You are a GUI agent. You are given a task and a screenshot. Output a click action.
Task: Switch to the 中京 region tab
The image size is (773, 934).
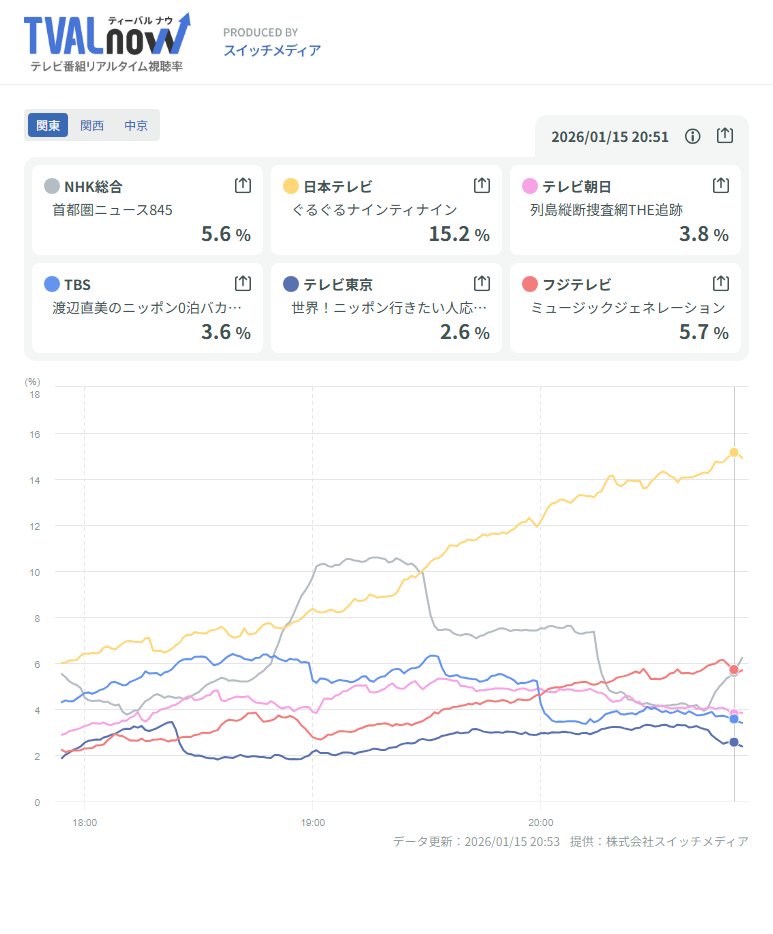coord(136,125)
